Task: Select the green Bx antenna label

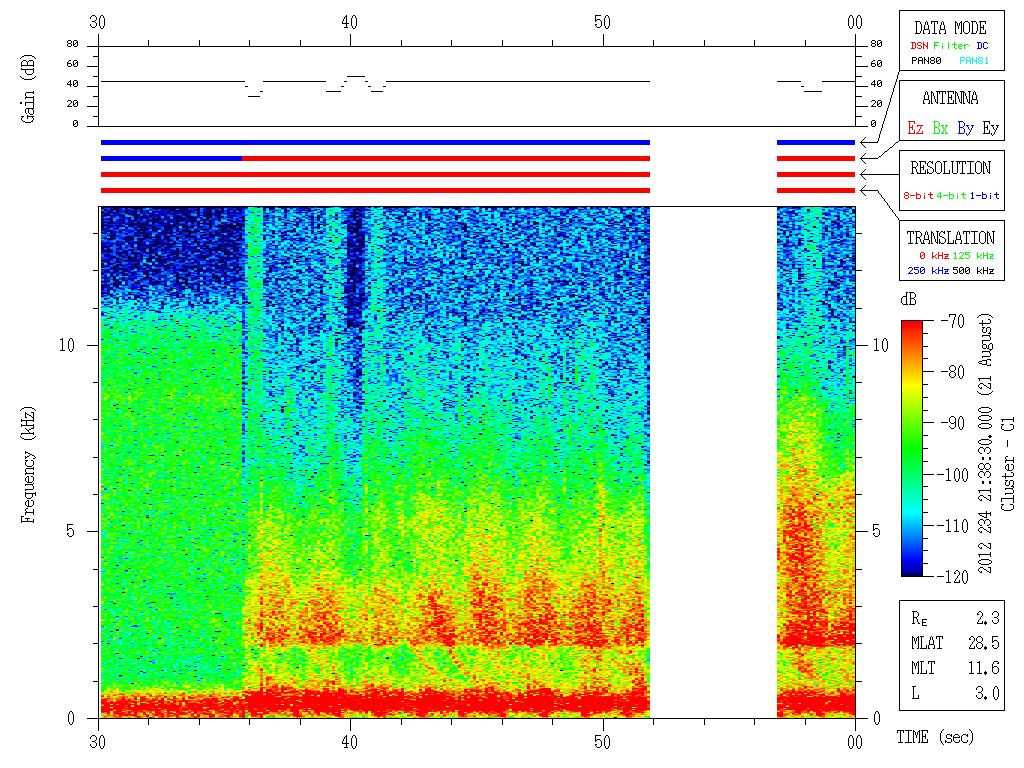Action: coord(940,128)
